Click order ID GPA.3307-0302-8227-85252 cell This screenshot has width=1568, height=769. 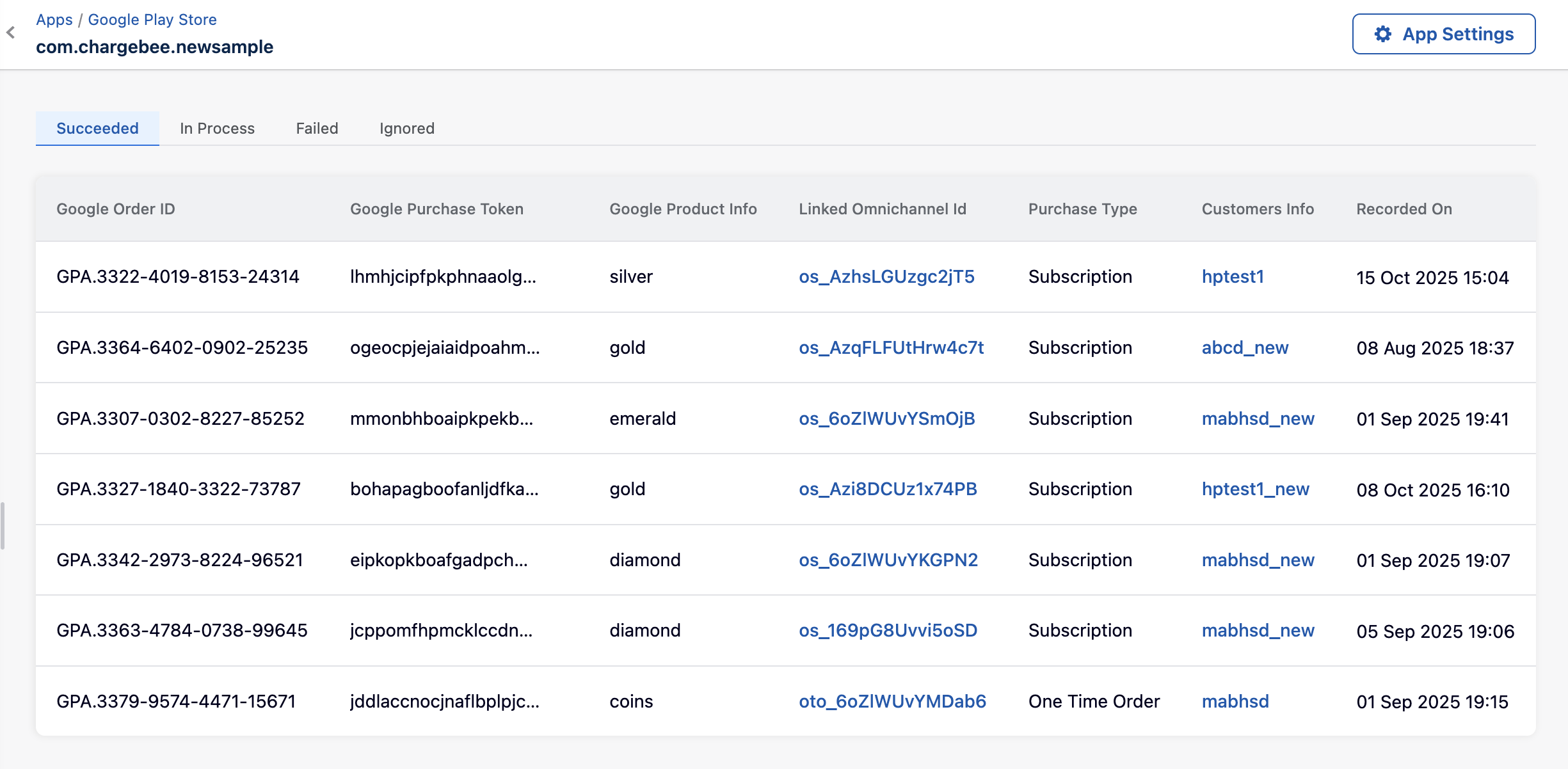click(x=180, y=419)
